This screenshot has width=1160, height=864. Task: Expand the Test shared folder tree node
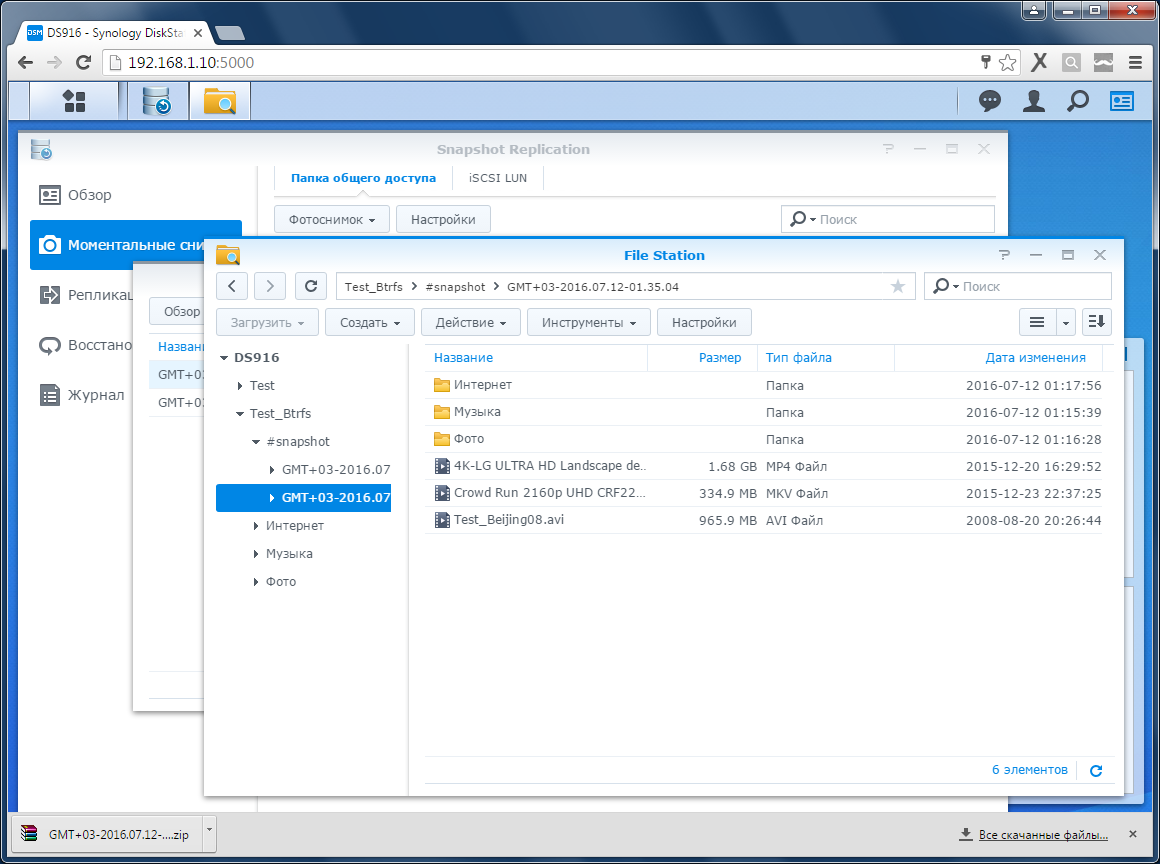coord(240,386)
